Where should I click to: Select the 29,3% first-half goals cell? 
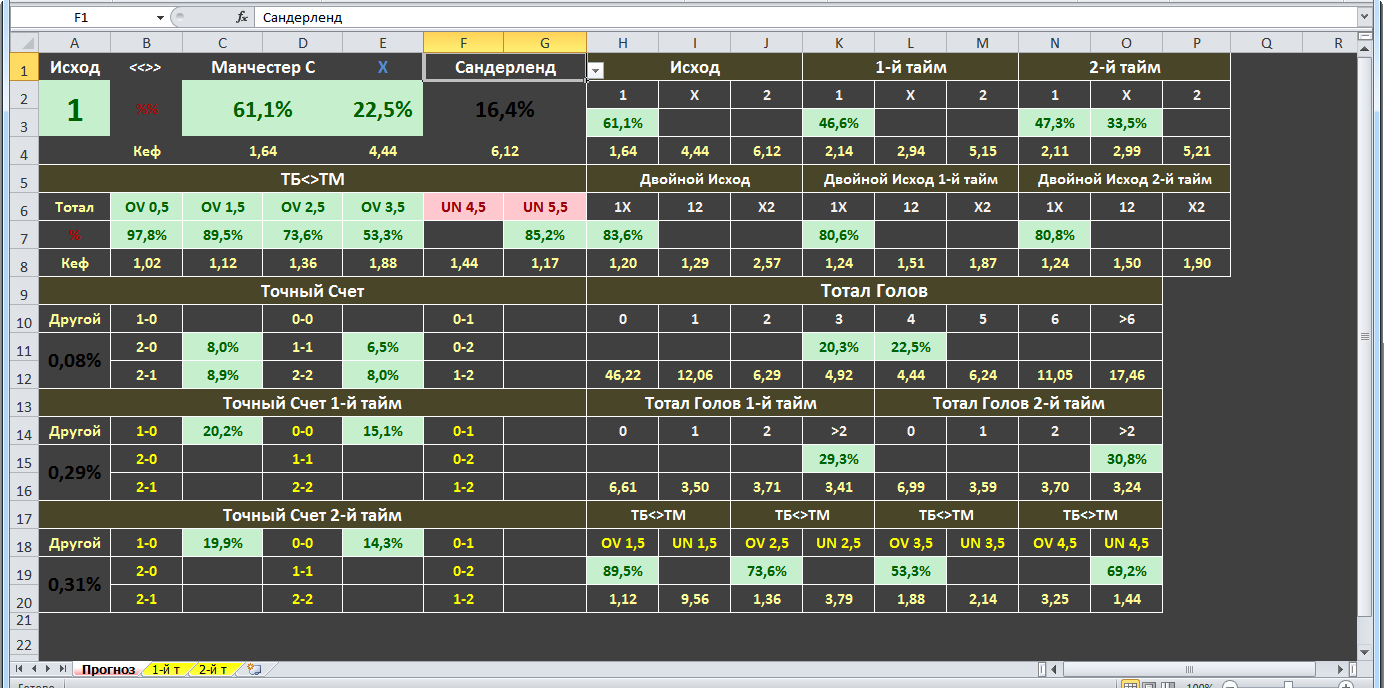pyautogui.click(x=839, y=459)
